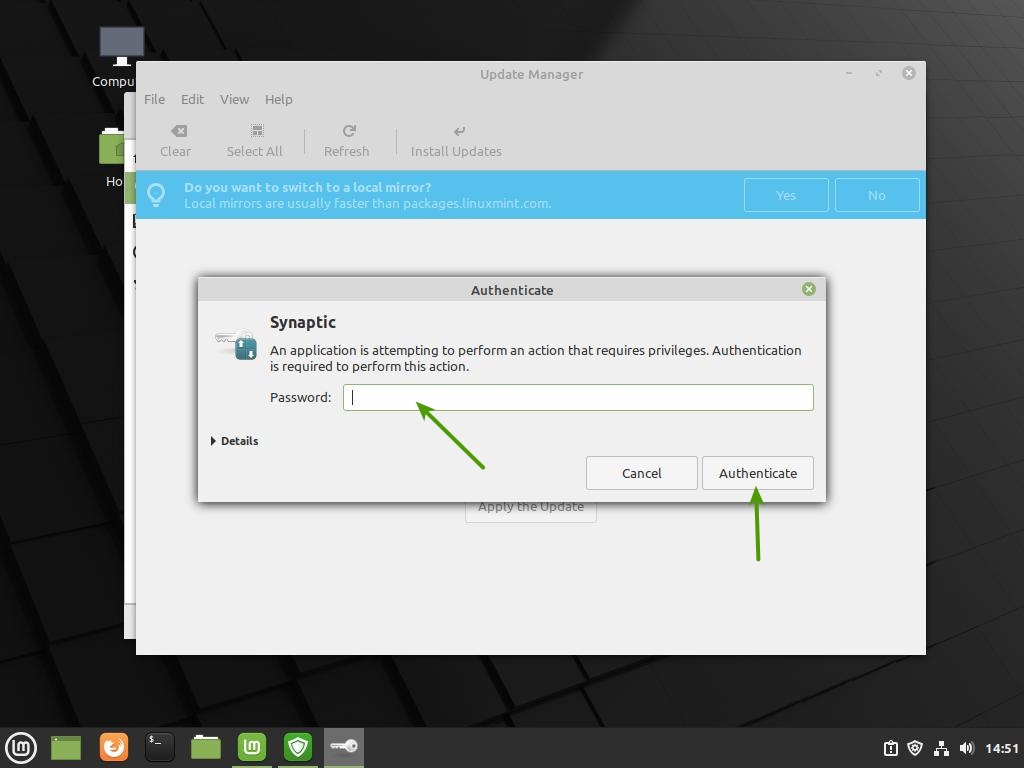Image resolution: width=1024 pixels, height=768 pixels.
Task: Choose Yes to switch to local mirror
Action: pyautogui.click(x=785, y=195)
